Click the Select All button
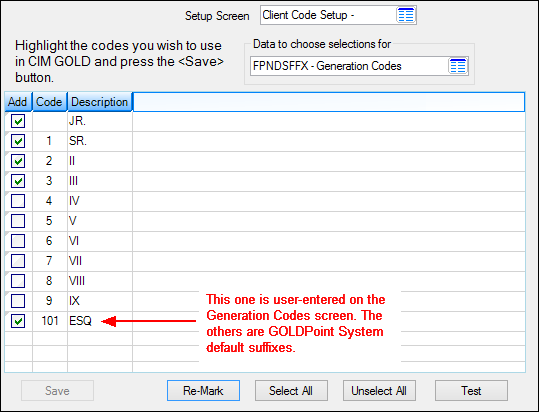 (291, 390)
